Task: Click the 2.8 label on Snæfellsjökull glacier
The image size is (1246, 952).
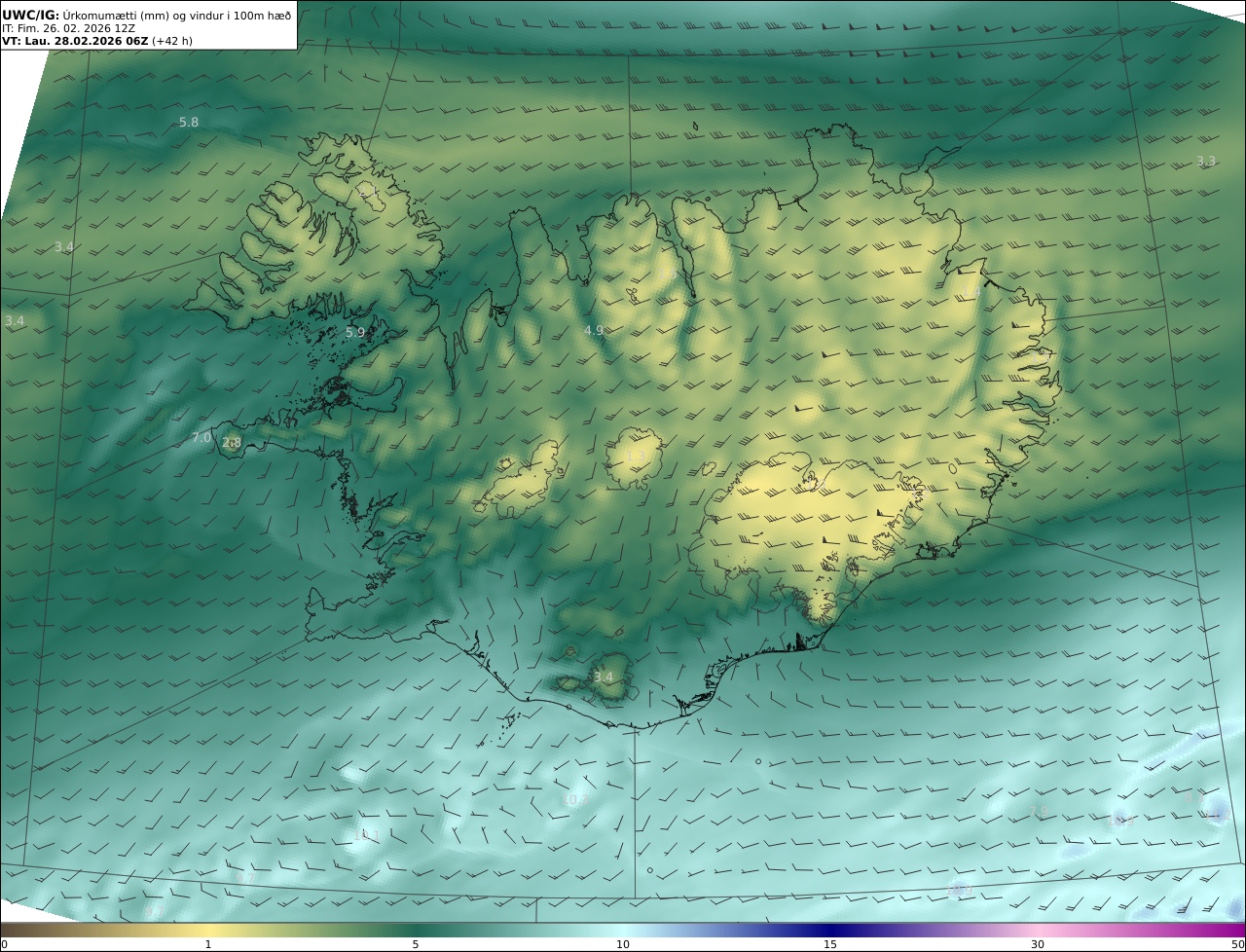Action: click(231, 443)
